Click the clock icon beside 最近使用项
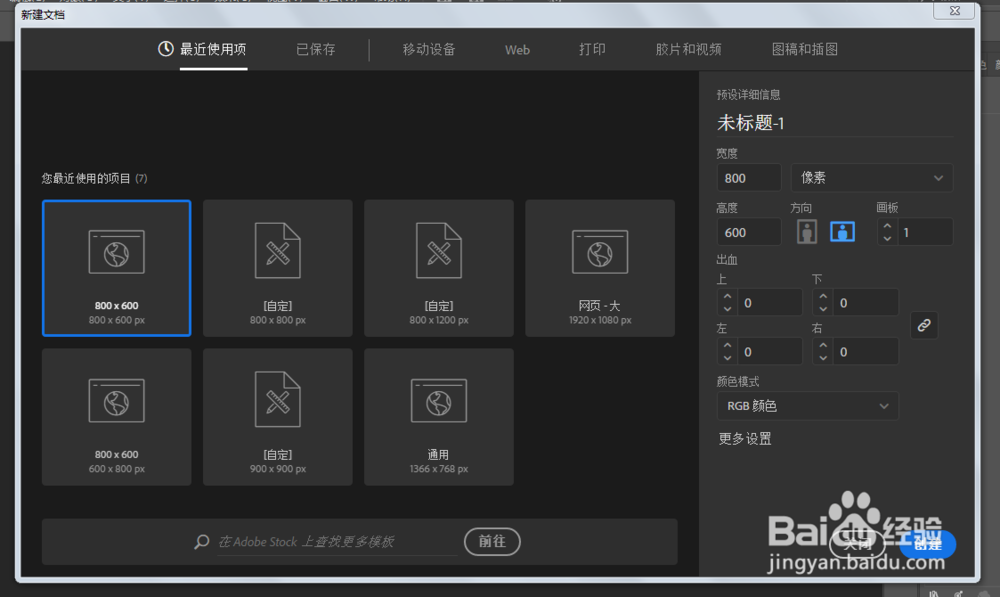The image size is (1000, 597). (x=165, y=50)
